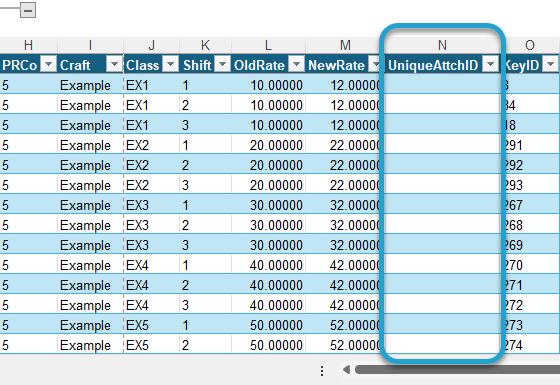Open NewRate column filter dropdown
560x385 pixels.
click(374, 64)
